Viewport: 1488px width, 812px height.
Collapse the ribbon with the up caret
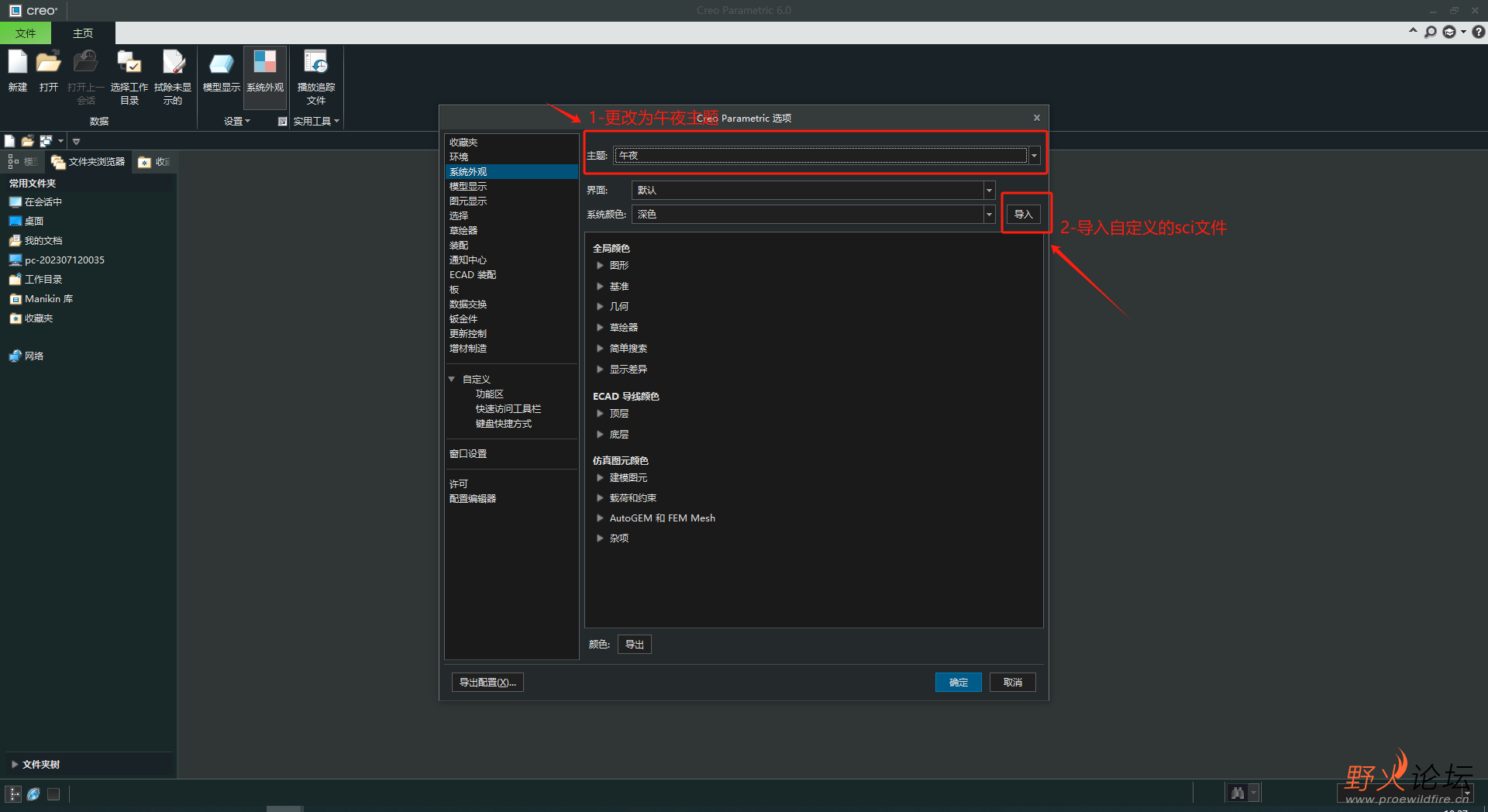[1413, 31]
